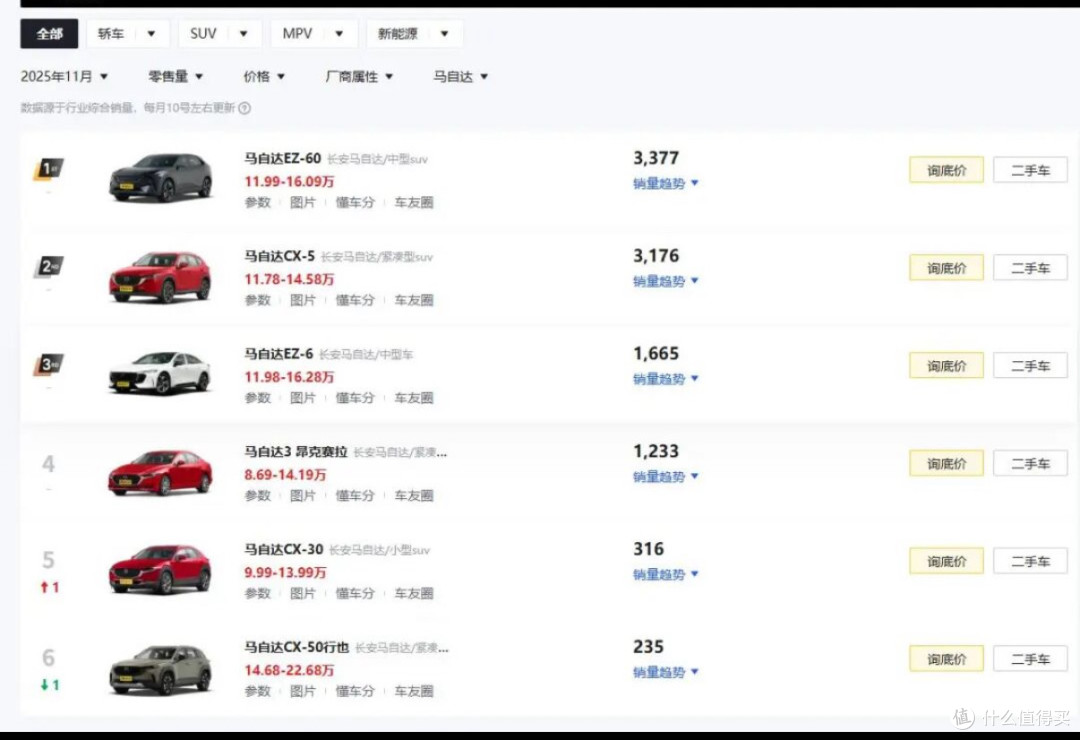Open 车友圈 for 马自达CX-5

(x=414, y=300)
